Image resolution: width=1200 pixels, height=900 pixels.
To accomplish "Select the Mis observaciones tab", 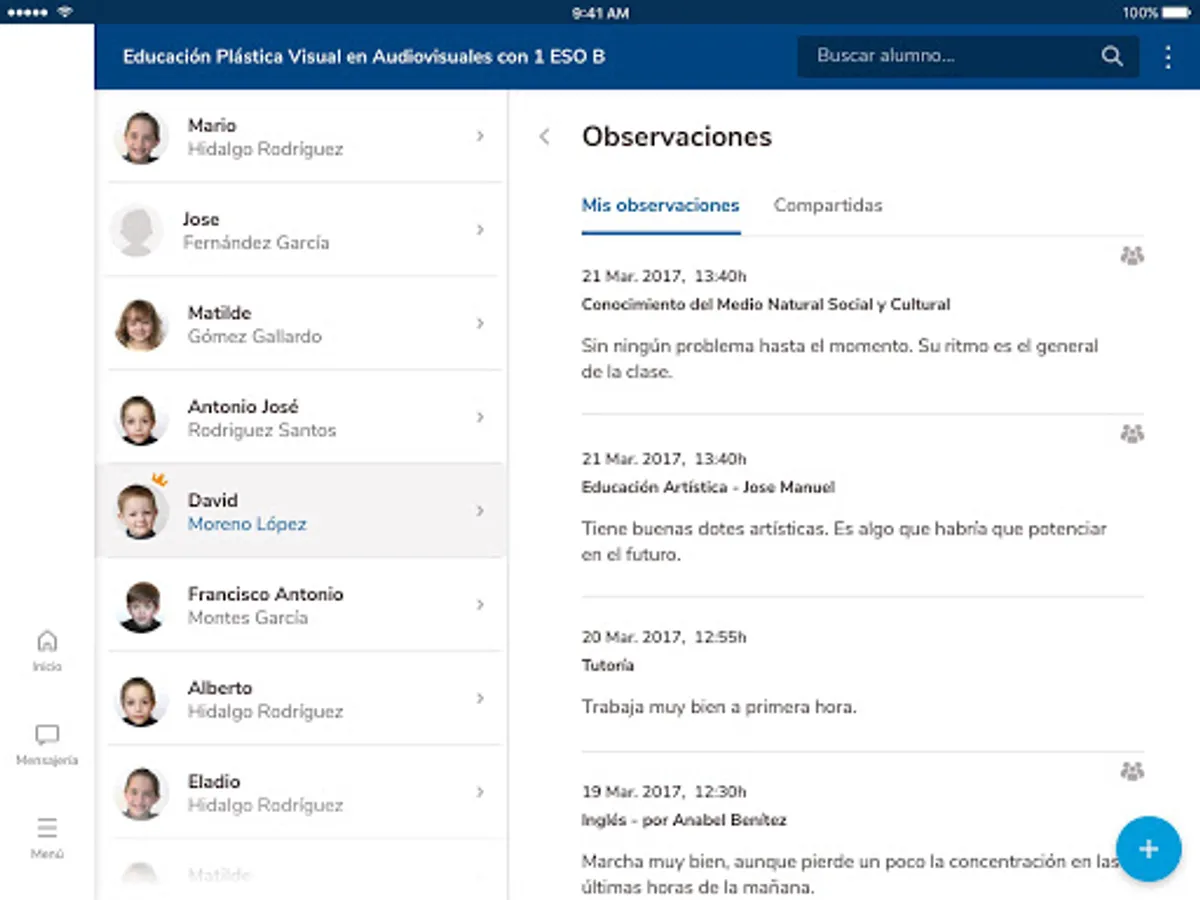I will point(660,206).
